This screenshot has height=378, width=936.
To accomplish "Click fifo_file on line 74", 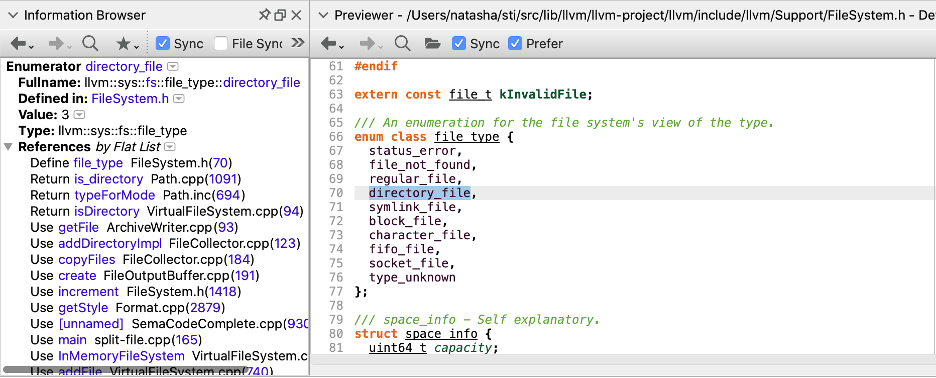I will pyautogui.click(x=401, y=250).
